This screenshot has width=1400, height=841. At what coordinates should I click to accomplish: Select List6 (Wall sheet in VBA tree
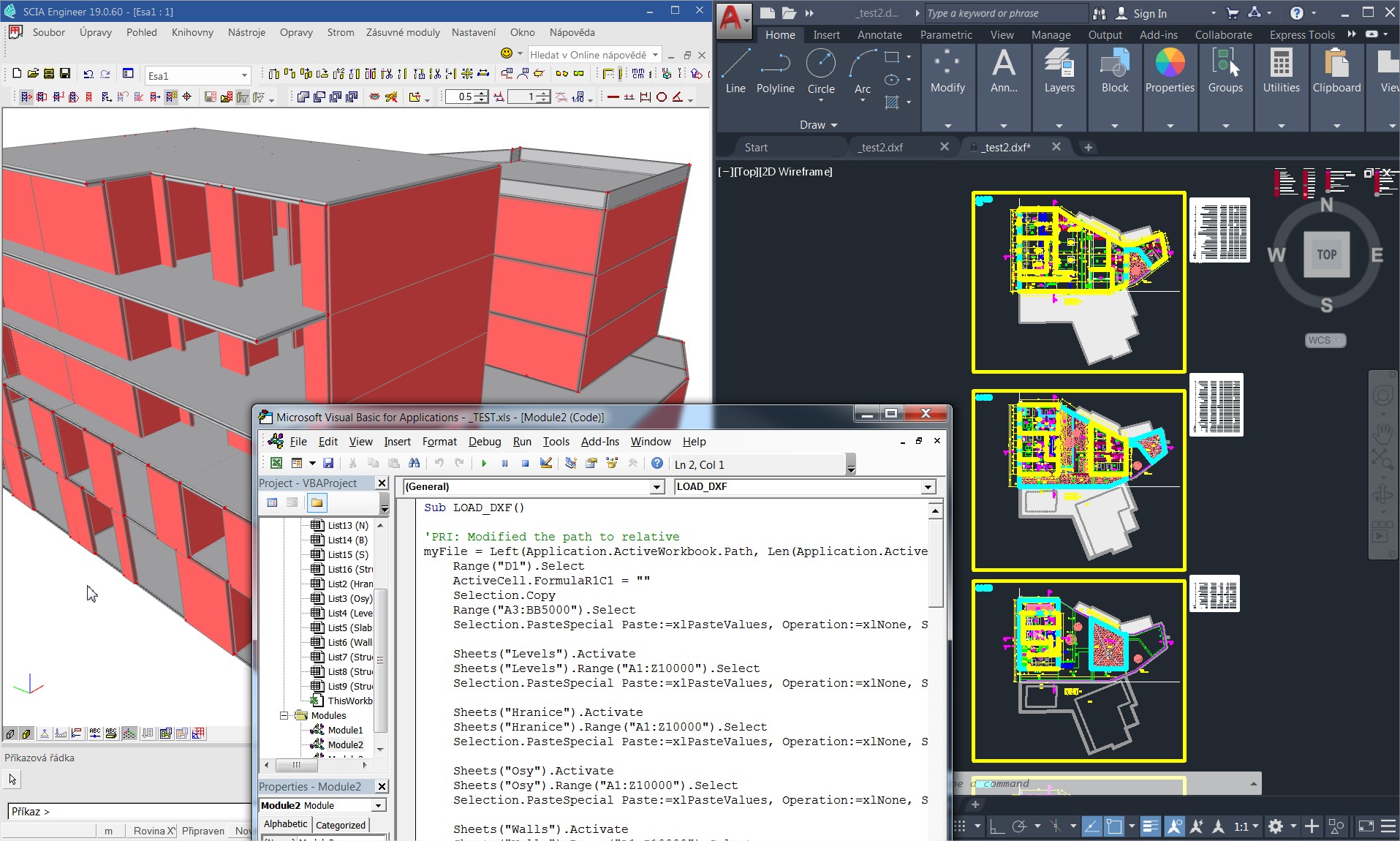(x=350, y=642)
